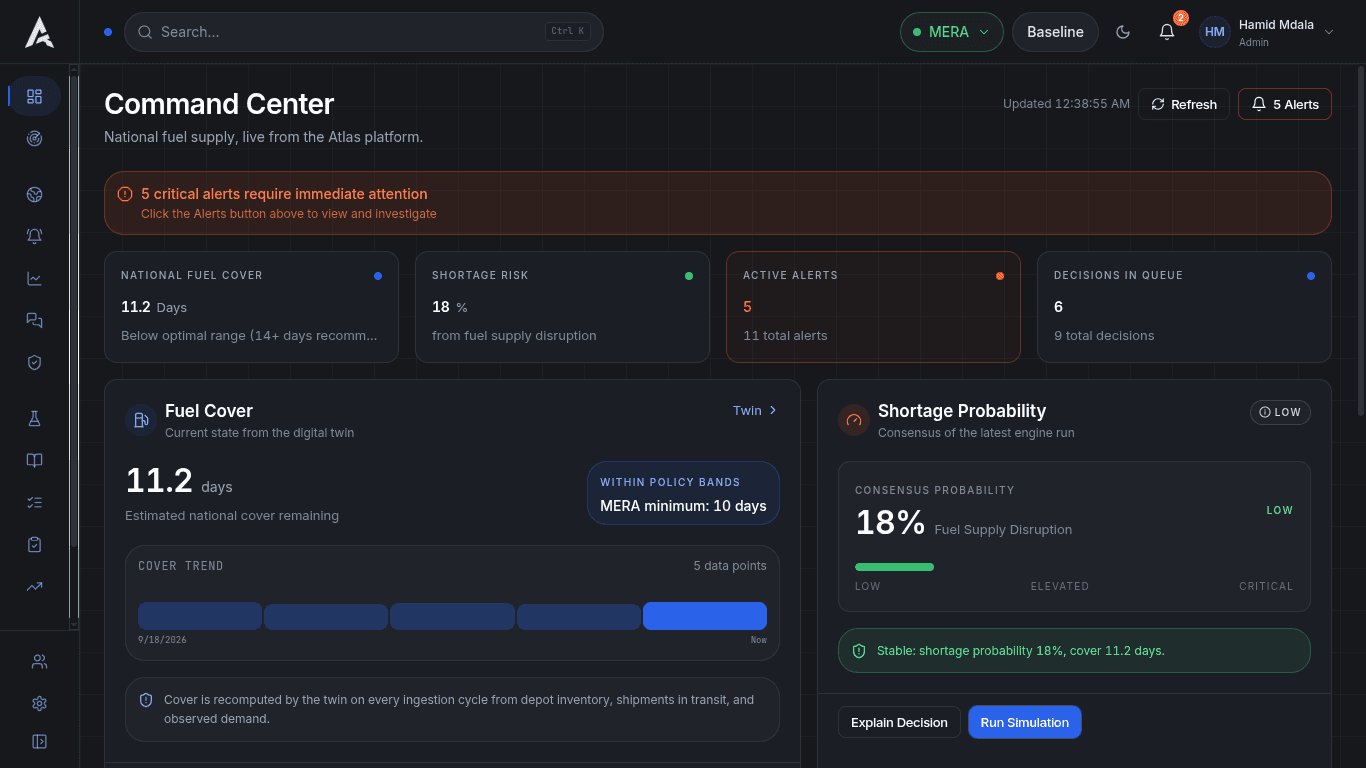Click Explain Decision button

(899, 722)
